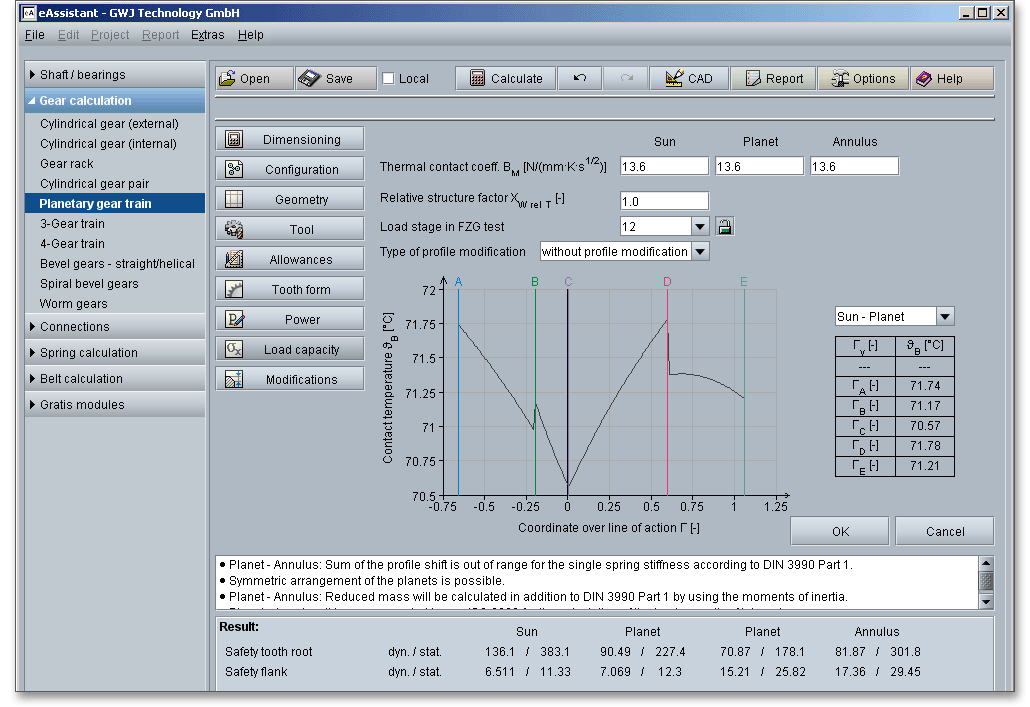Click the undo arrow button

pyautogui.click(x=579, y=79)
